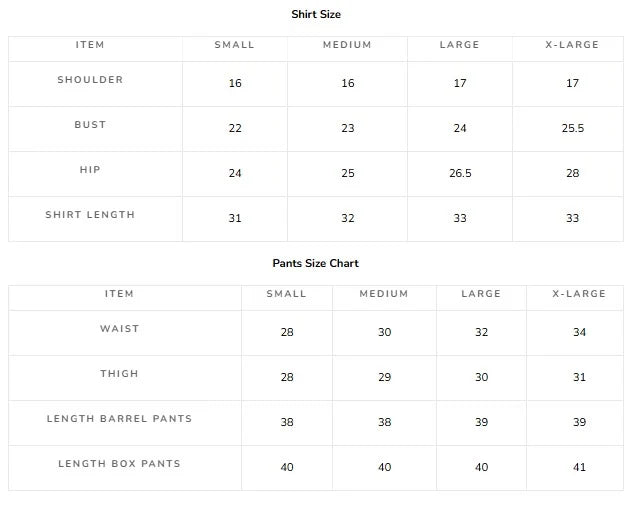Image resolution: width=628 pixels, height=506 pixels.
Task: Select the SHOULDER row label
Action: pos(90,80)
